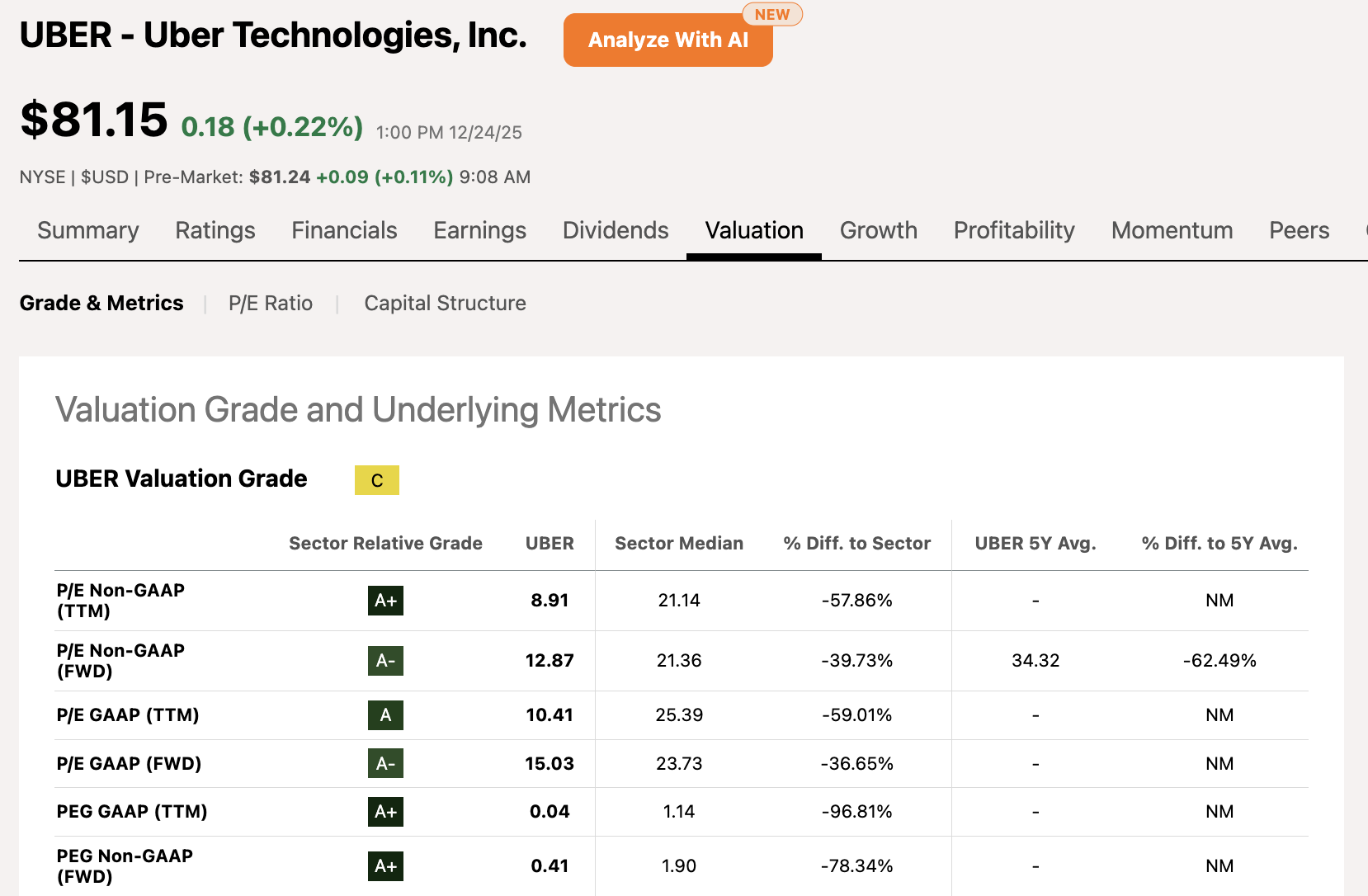Select the Dividends tab
Image resolution: width=1368 pixels, height=896 pixels.
coord(615,230)
